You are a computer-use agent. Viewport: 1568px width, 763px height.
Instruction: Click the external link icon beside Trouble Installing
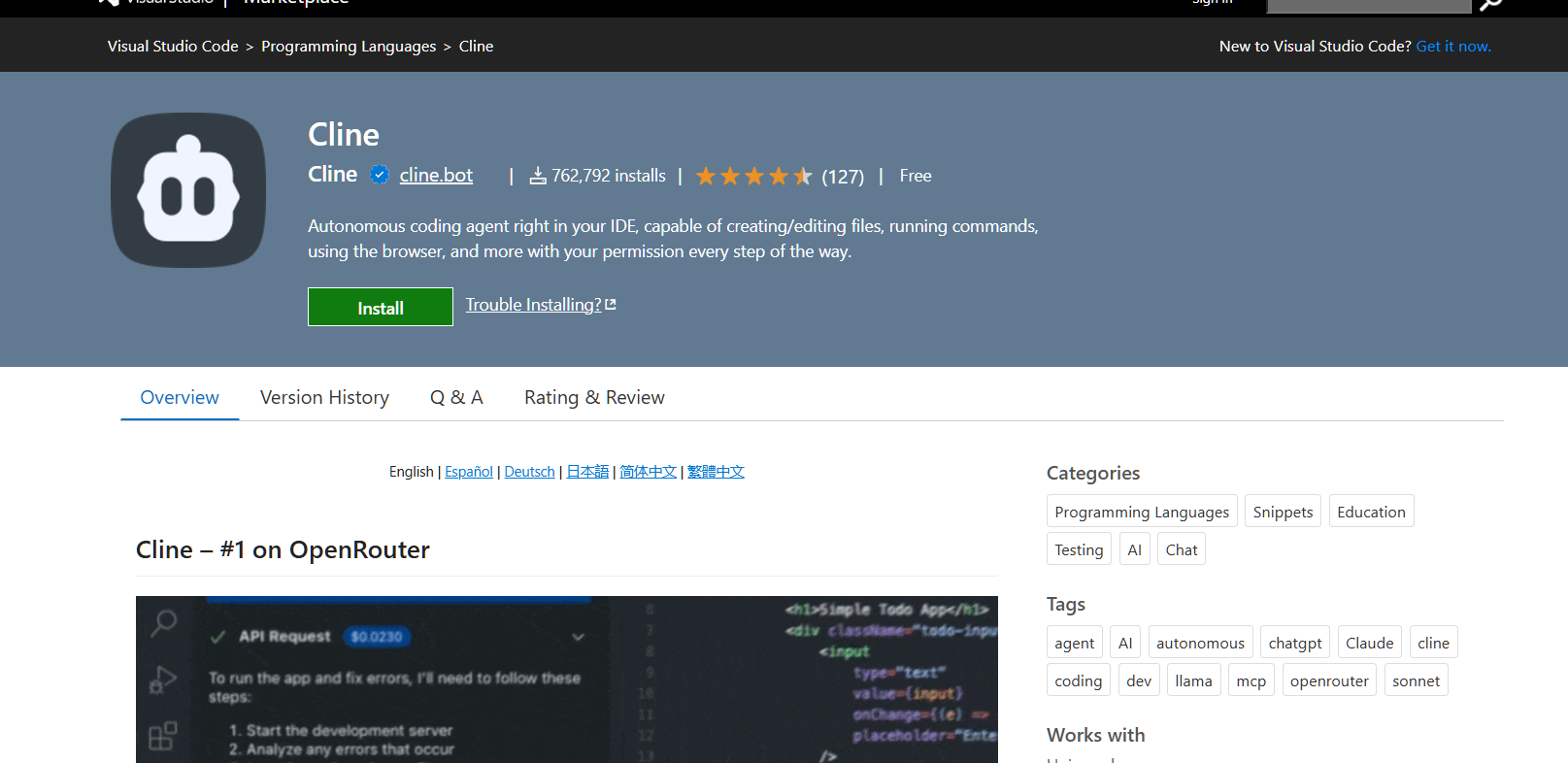(611, 305)
